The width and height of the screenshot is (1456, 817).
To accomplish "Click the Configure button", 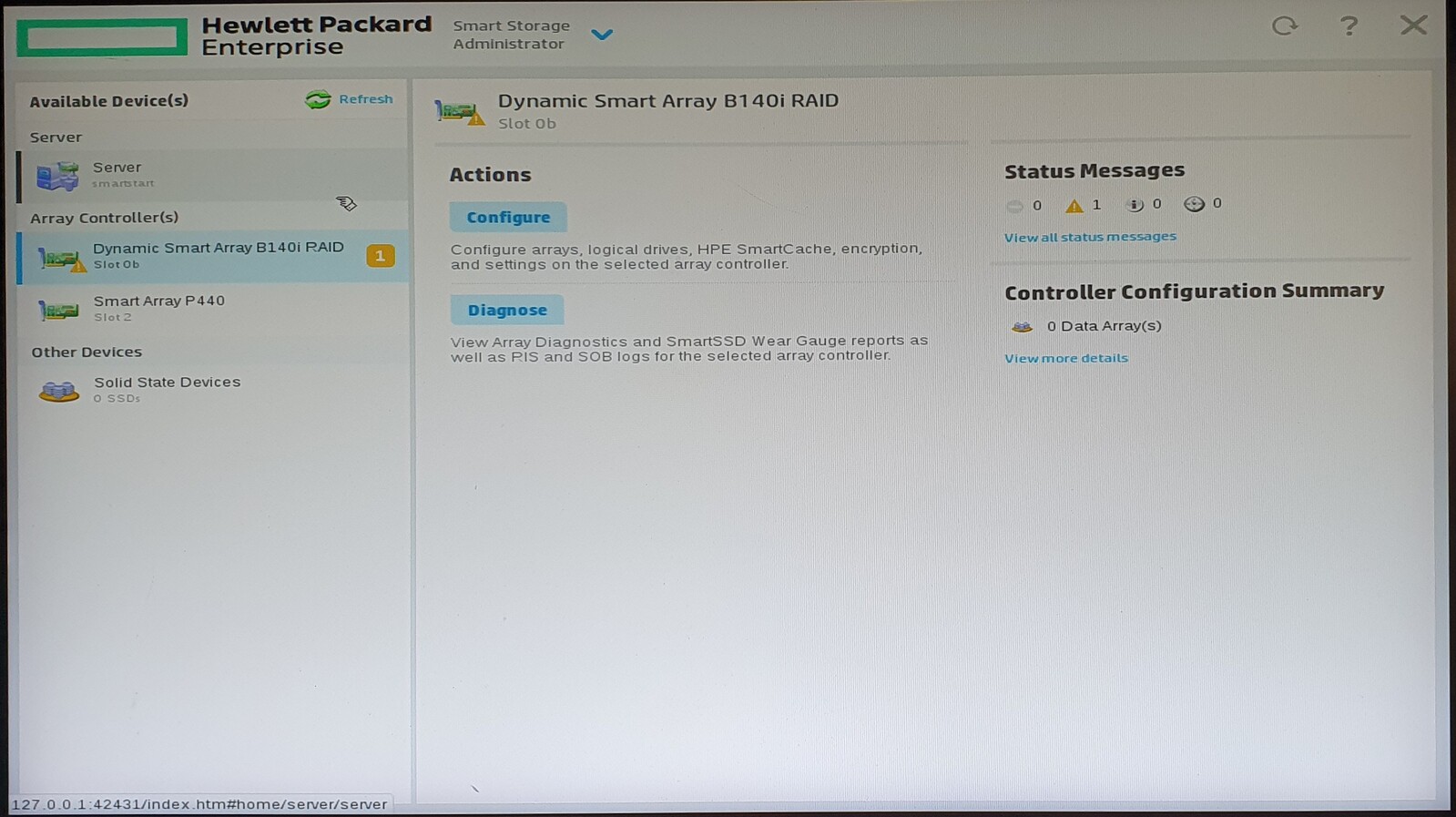I will click(x=508, y=218).
